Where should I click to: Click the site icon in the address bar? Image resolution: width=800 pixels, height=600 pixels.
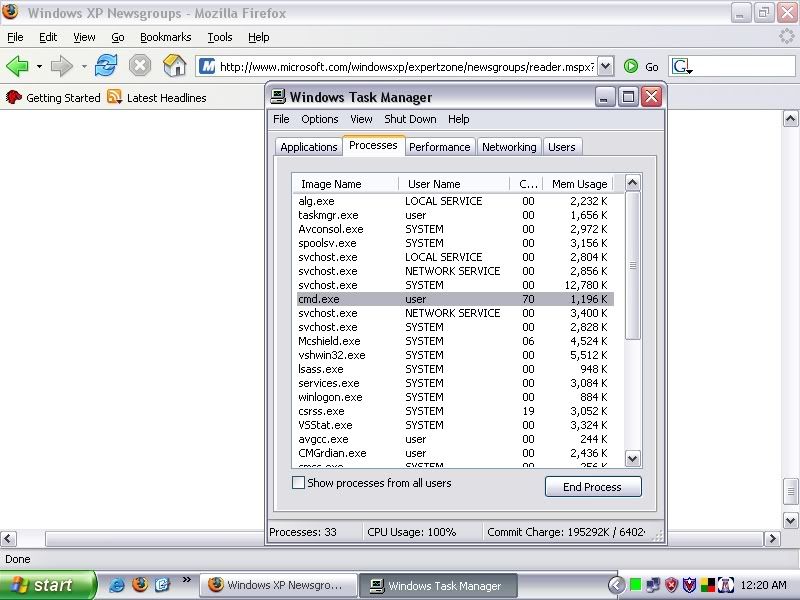tap(207, 66)
